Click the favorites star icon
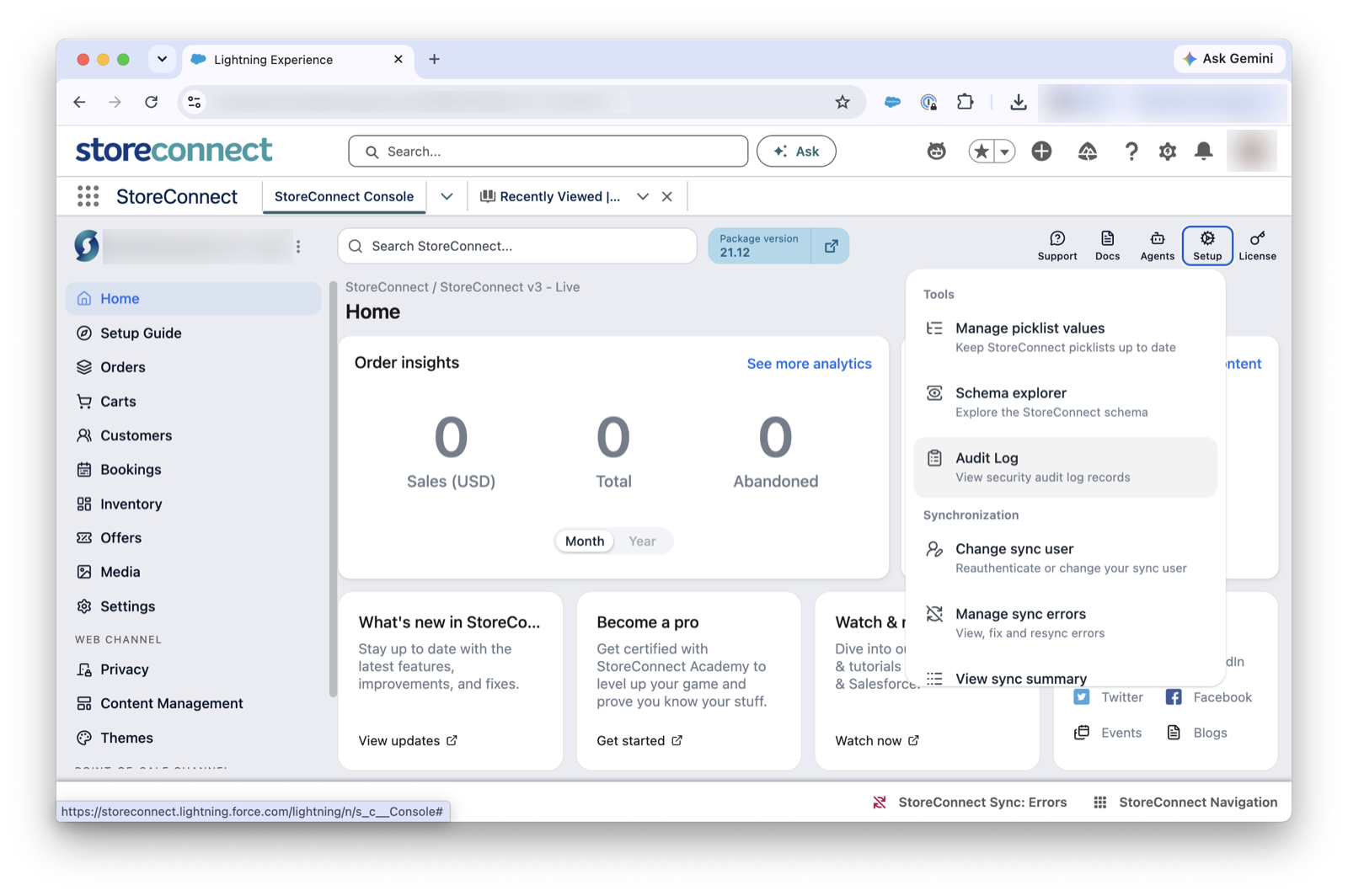 981,152
